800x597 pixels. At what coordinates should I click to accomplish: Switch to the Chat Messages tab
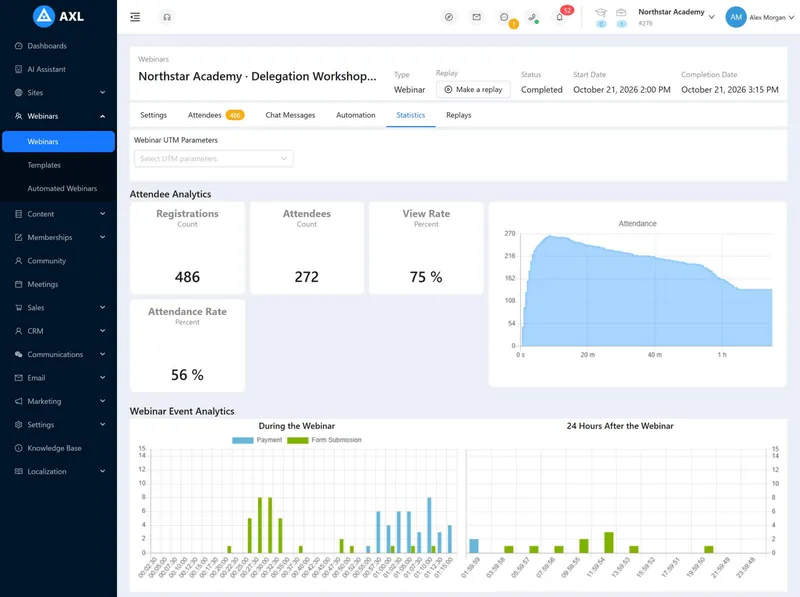coord(290,115)
